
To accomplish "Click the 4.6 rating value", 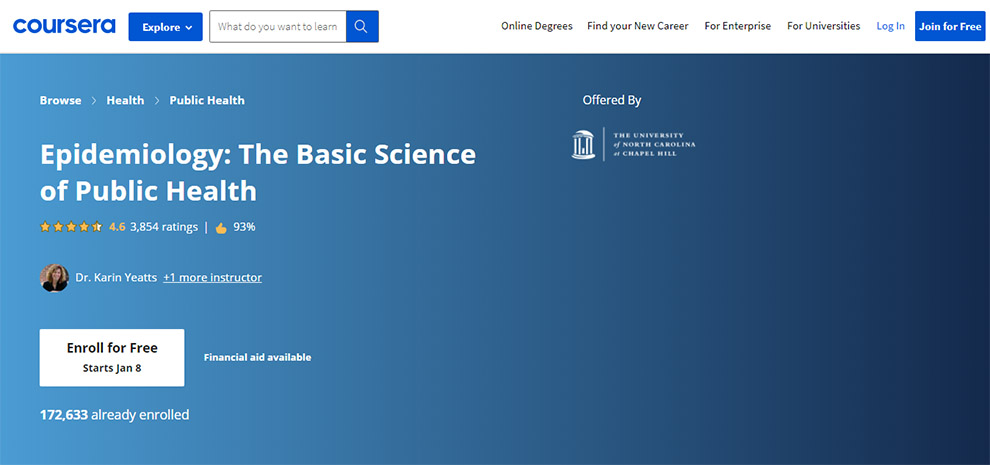I will (117, 227).
